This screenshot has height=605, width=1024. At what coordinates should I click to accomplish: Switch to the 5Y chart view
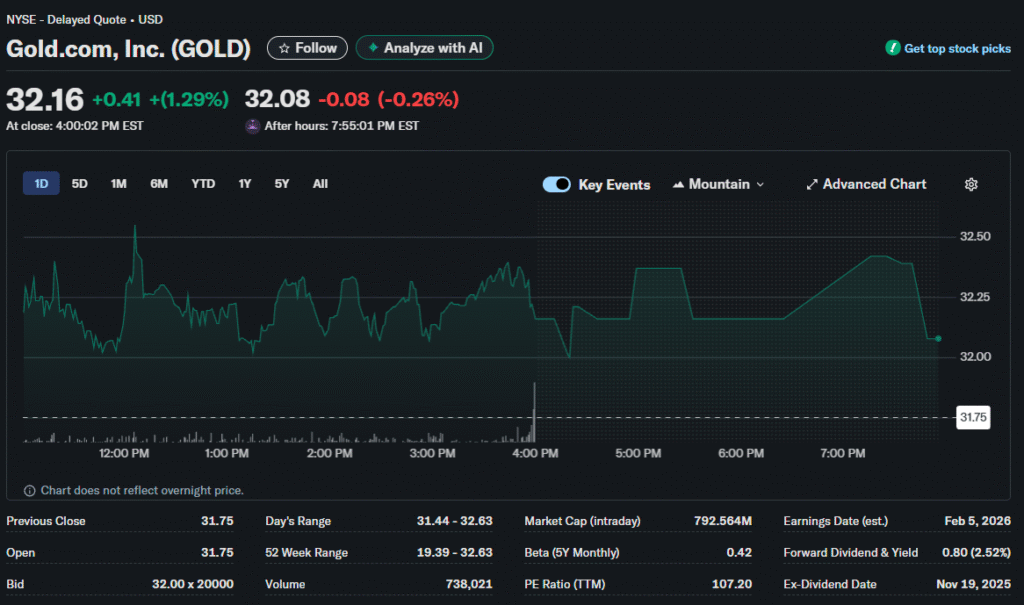tap(282, 184)
